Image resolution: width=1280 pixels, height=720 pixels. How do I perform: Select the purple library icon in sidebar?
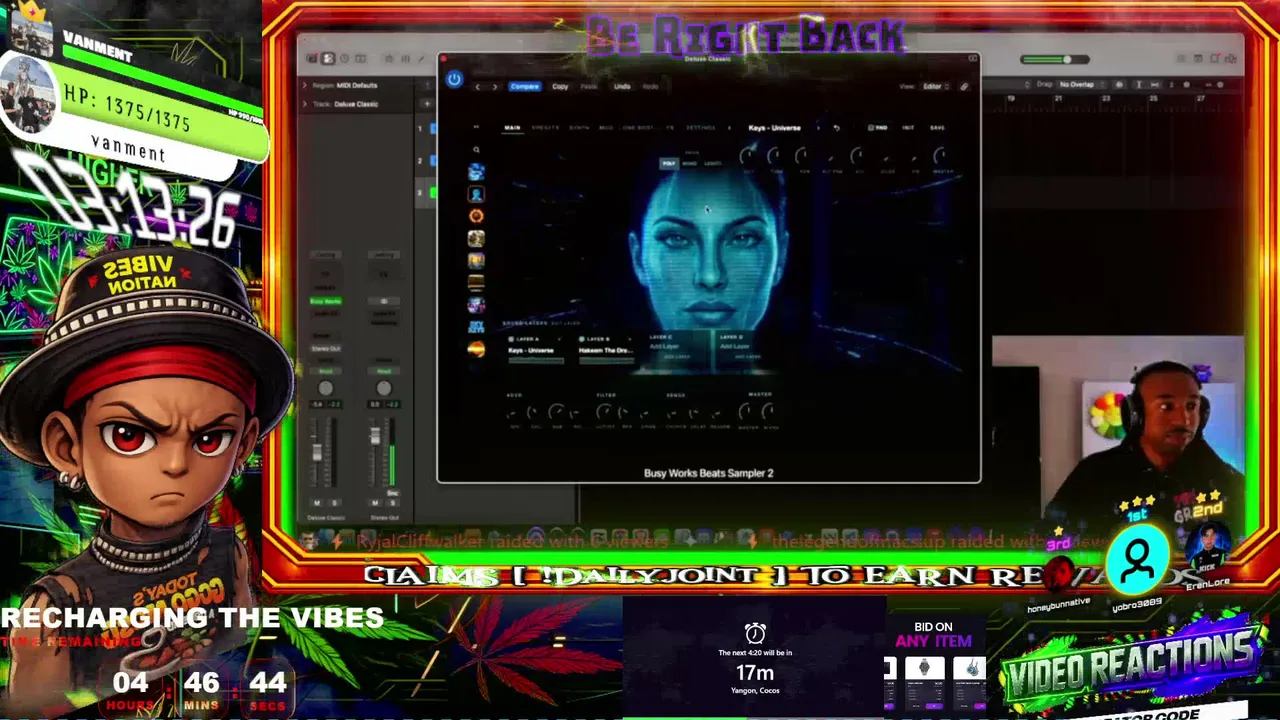[x=476, y=305]
